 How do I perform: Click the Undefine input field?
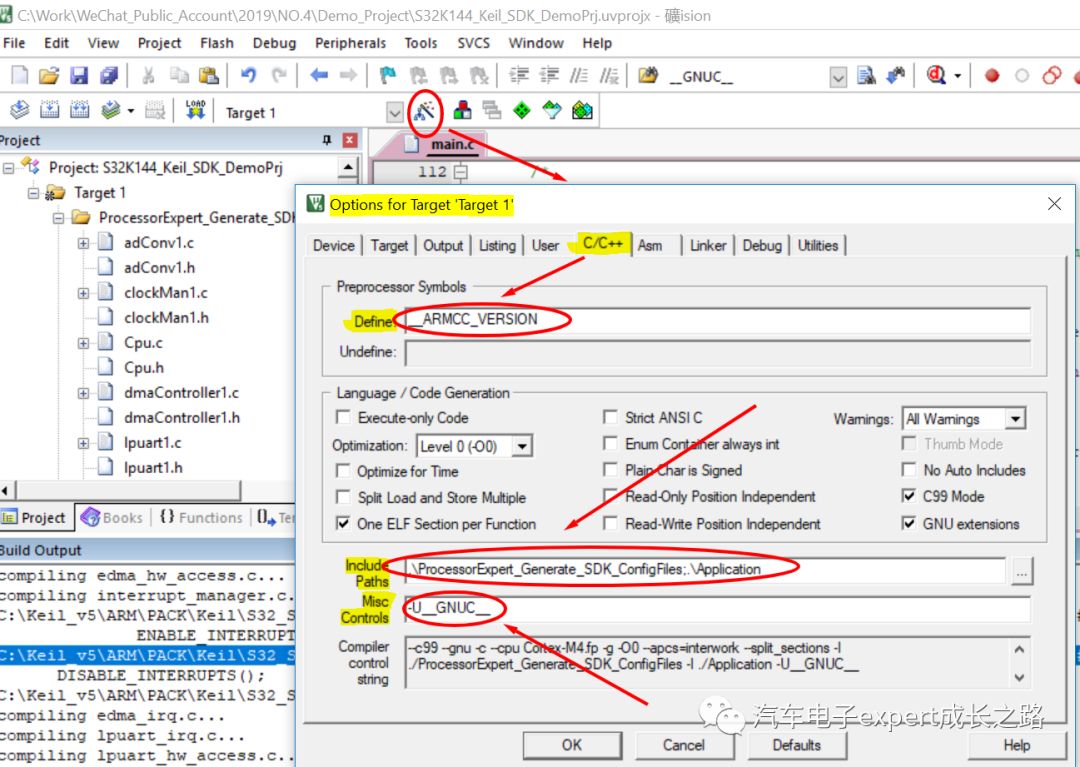(x=718, y=353)
